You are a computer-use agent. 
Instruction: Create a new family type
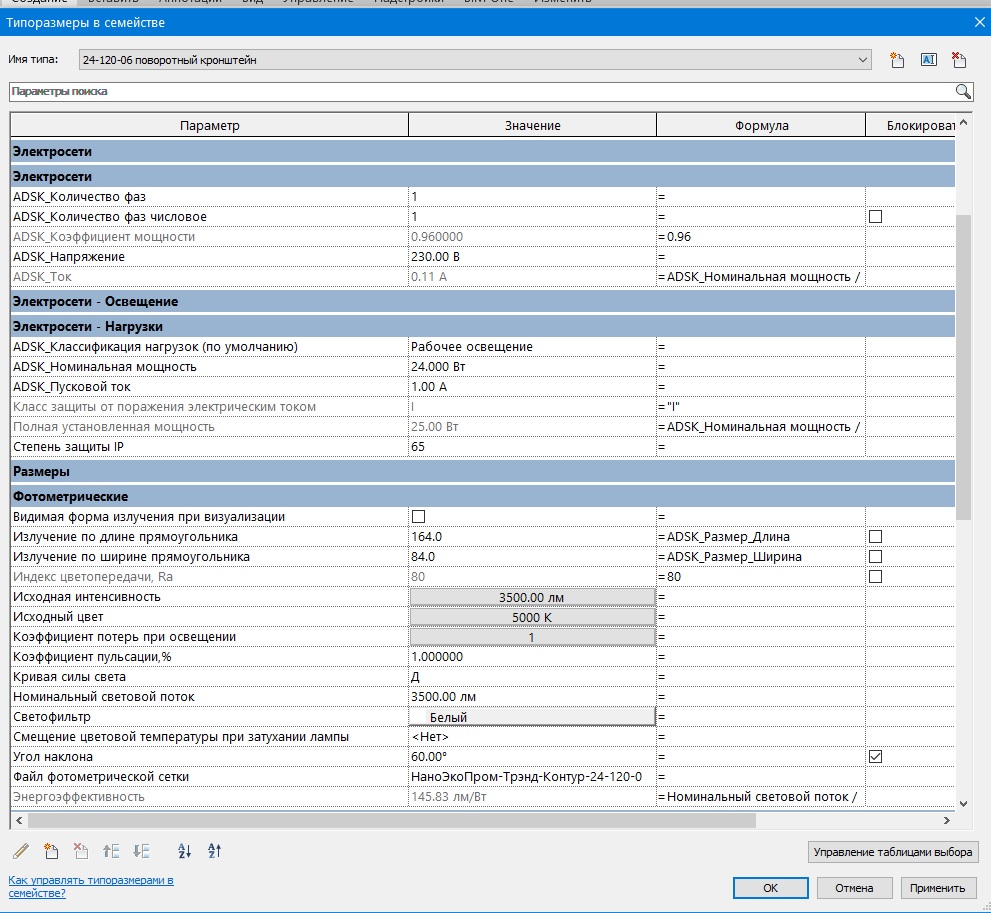(897, 60)
